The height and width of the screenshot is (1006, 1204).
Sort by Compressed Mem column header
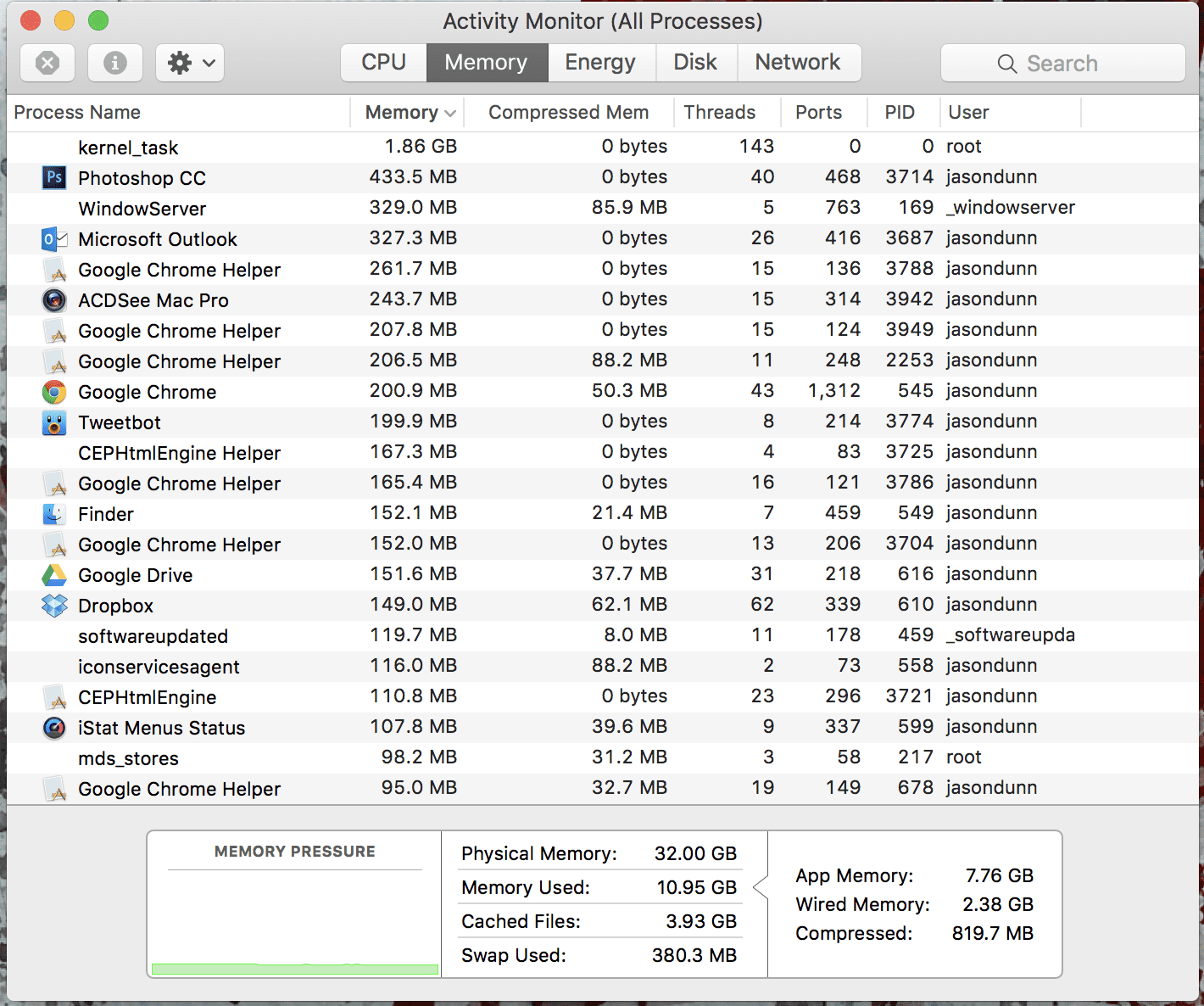[569, 113]
